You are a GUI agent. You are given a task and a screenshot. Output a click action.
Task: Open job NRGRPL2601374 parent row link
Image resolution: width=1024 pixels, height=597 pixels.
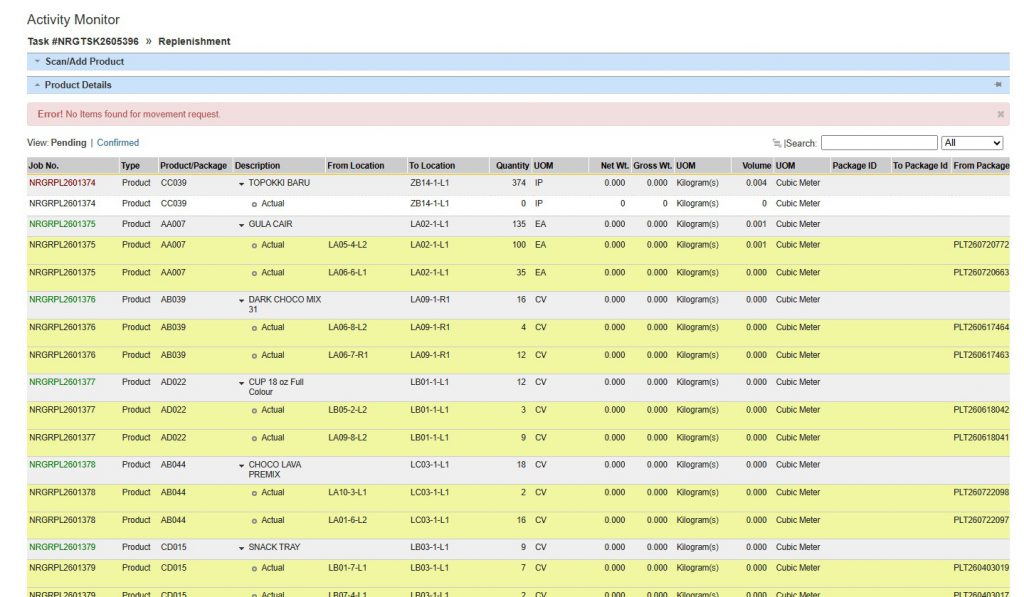coord(62,183)
